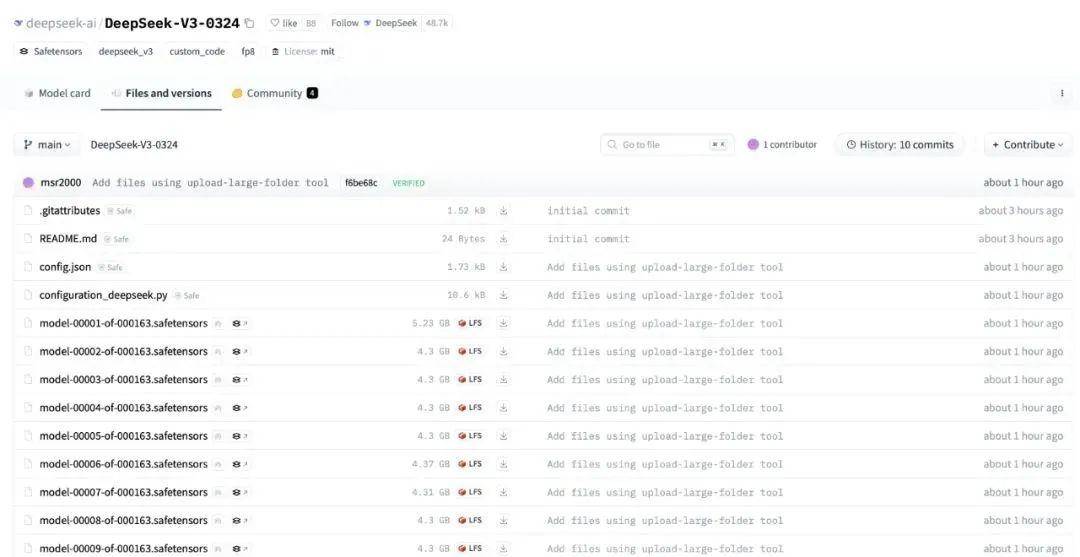Click LFS badge on model-00001 row
This screenshot has height=557, width=1080.
pyautogui.click(x=470, y=324)
